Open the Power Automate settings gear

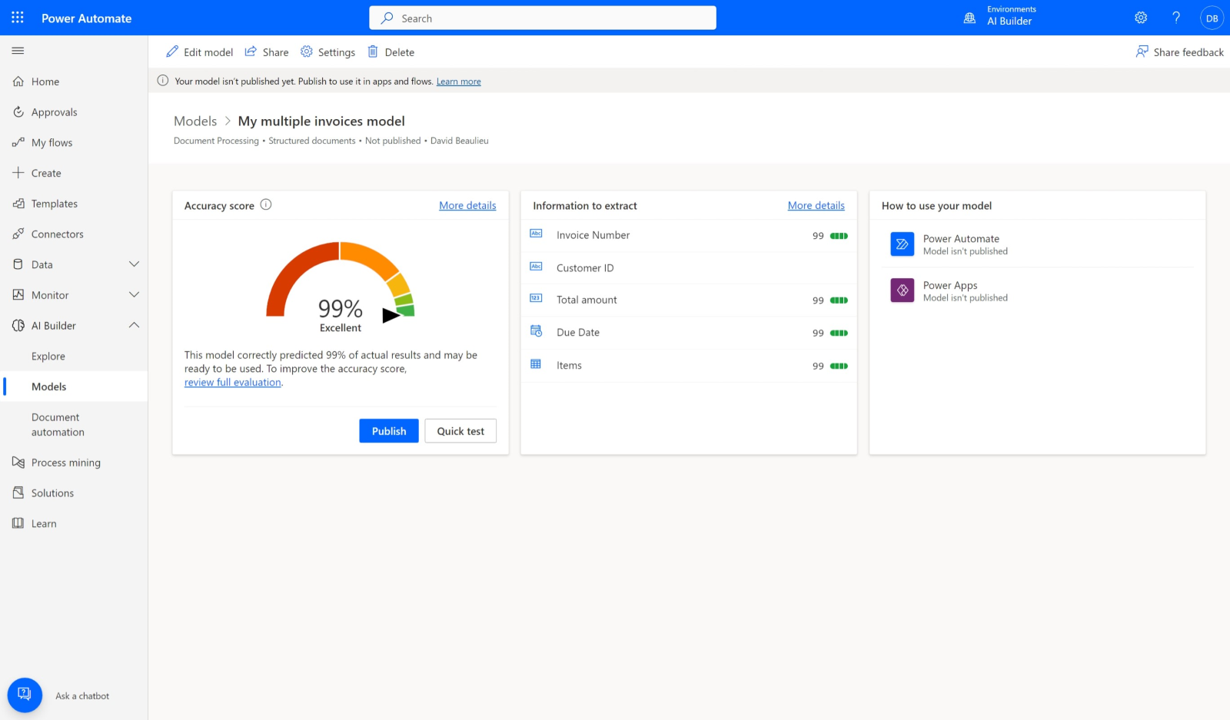click(x=1140, y=17)
